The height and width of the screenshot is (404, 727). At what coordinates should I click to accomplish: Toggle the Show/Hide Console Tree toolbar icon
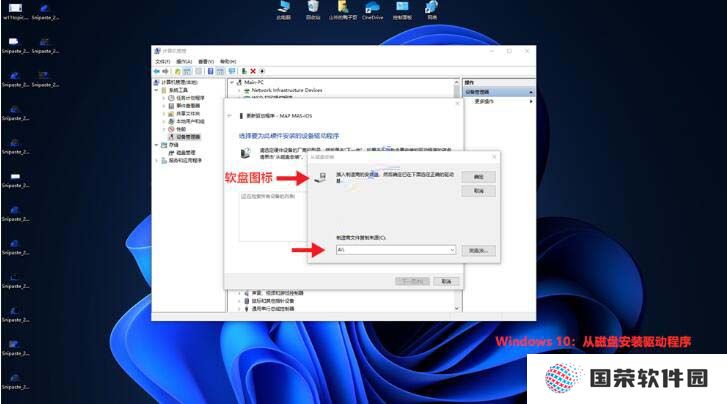187,71
